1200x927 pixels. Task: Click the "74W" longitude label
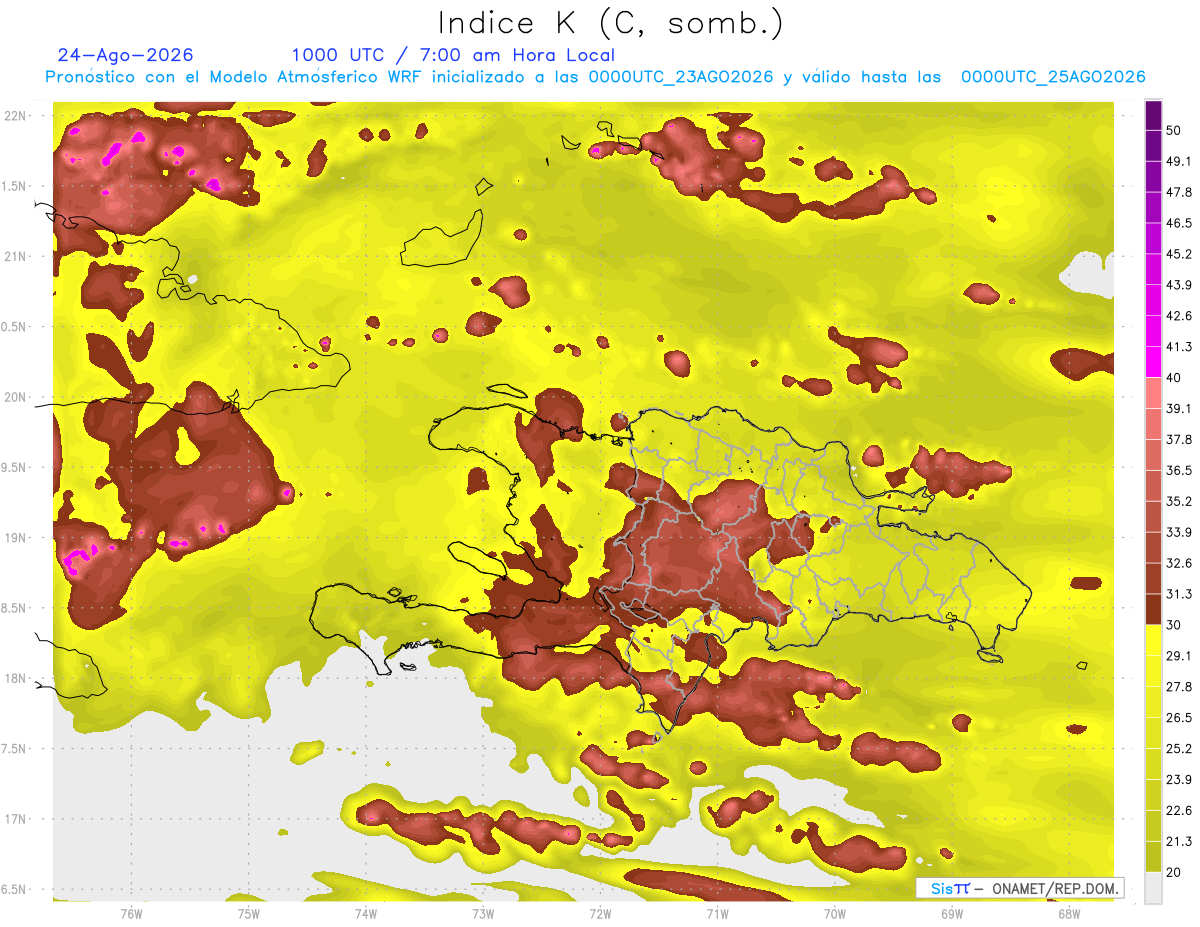365,914
